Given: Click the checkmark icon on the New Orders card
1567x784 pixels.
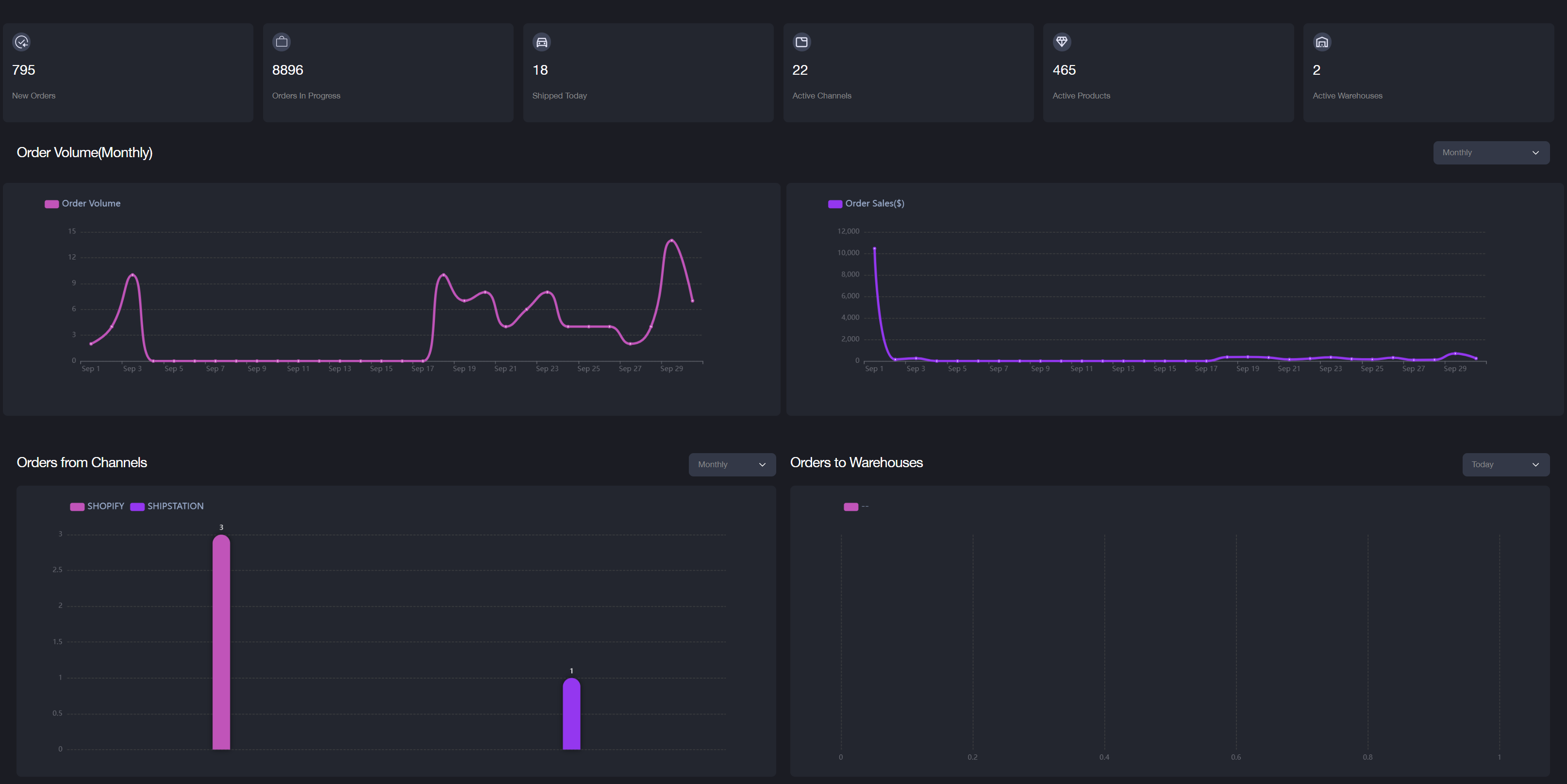Looking at the screenshot, I should tap(21, 42).
